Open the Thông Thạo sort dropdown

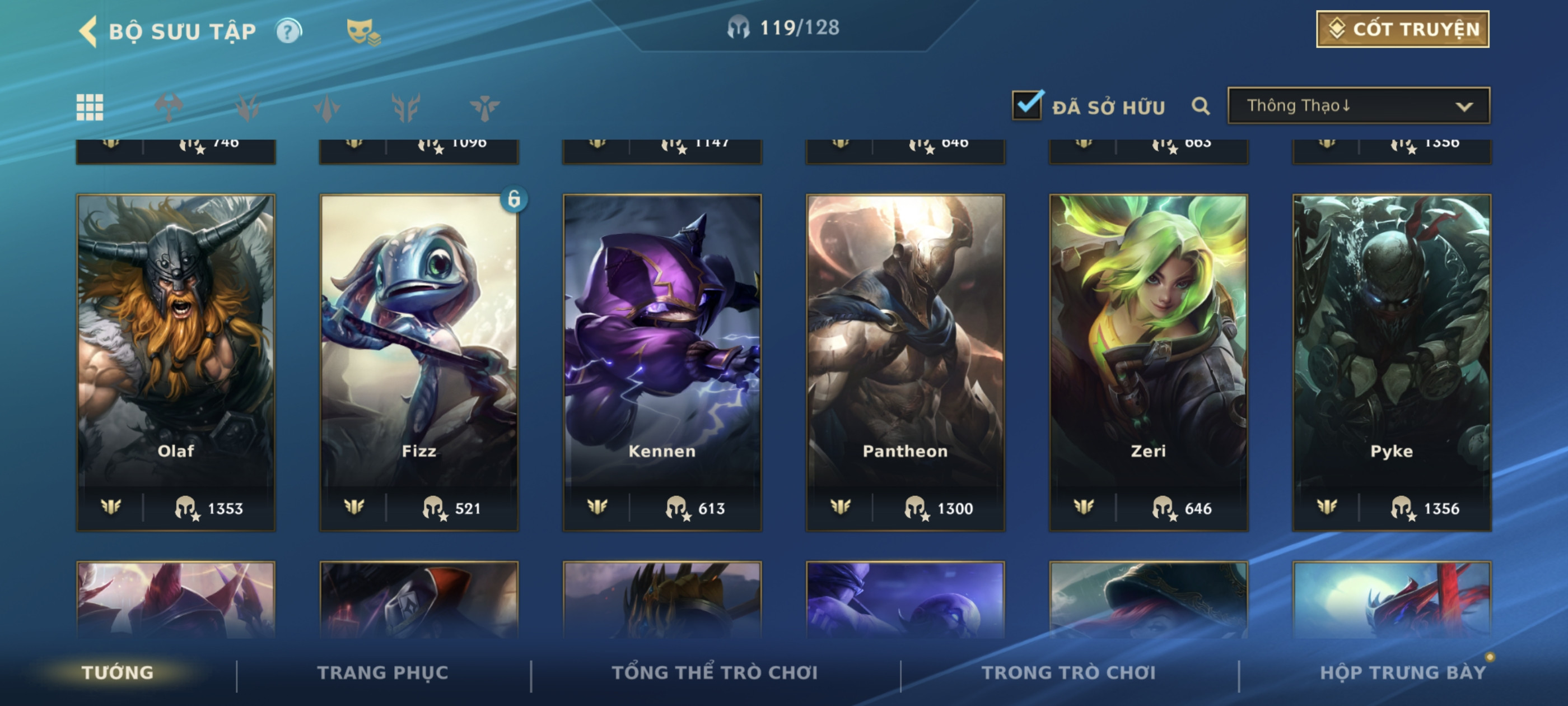tap(1359, 105)
